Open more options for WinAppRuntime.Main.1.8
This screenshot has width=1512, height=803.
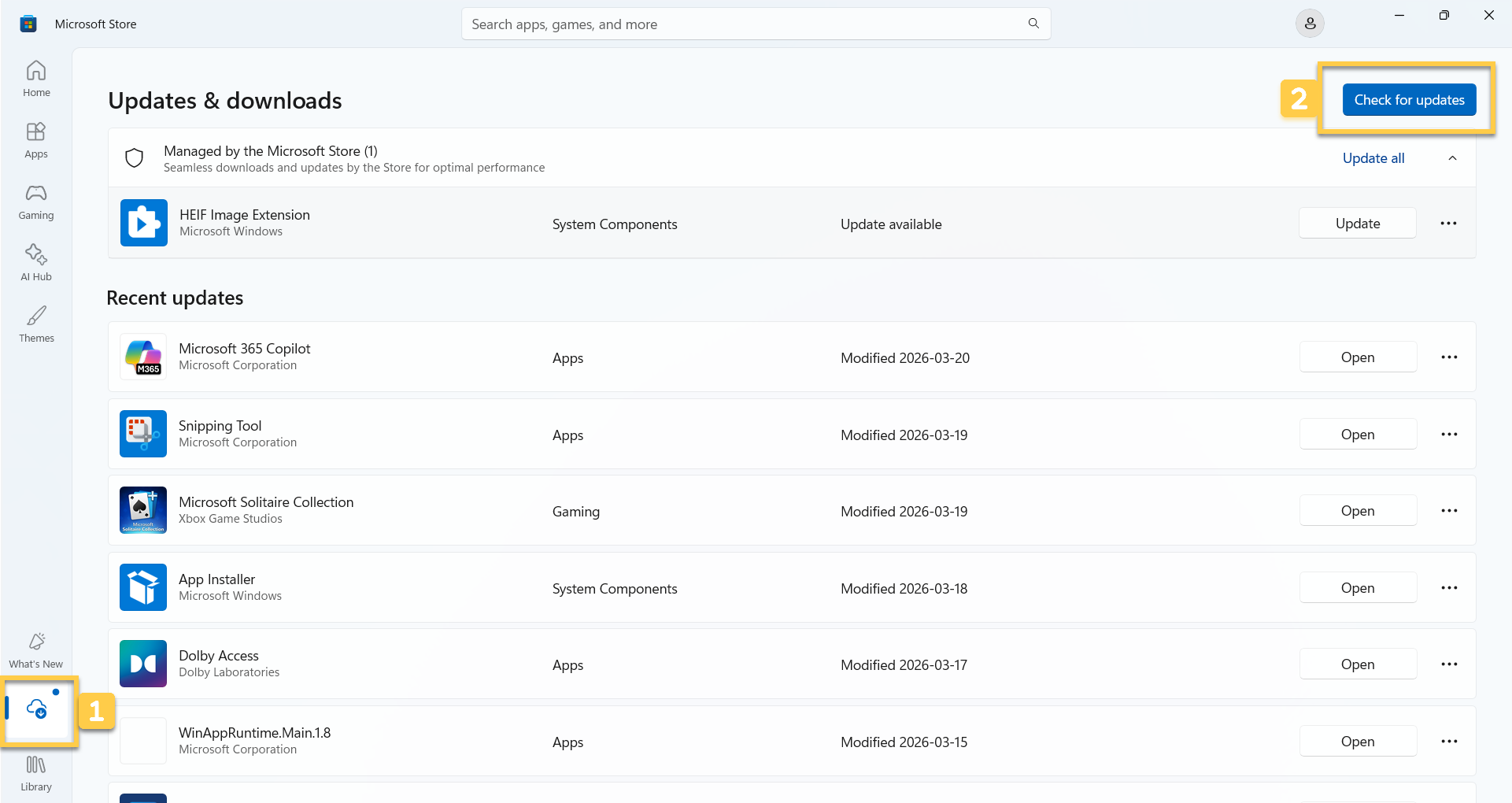(1449, 742)
